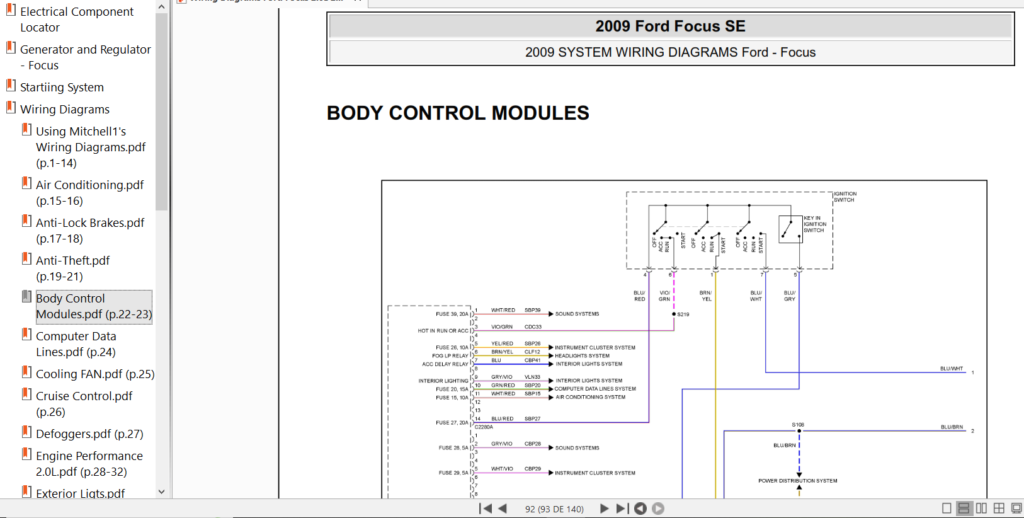Click bookmarks panel scroll up arrow

162,6
